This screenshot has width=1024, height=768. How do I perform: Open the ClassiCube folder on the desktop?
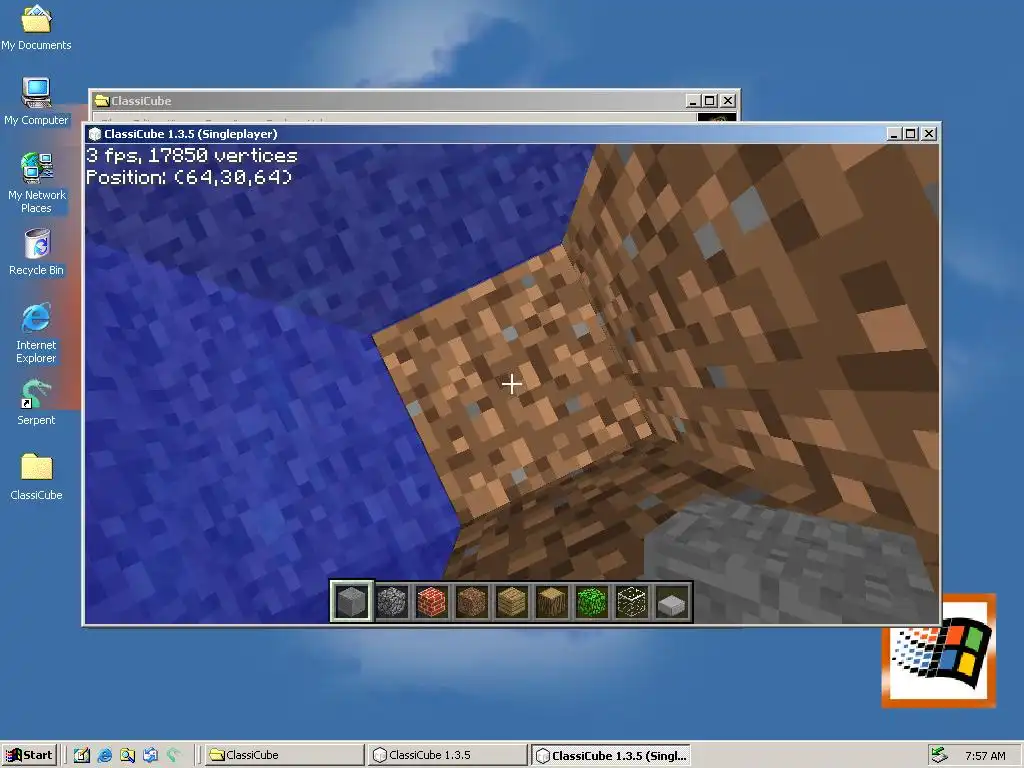(36, 477)
